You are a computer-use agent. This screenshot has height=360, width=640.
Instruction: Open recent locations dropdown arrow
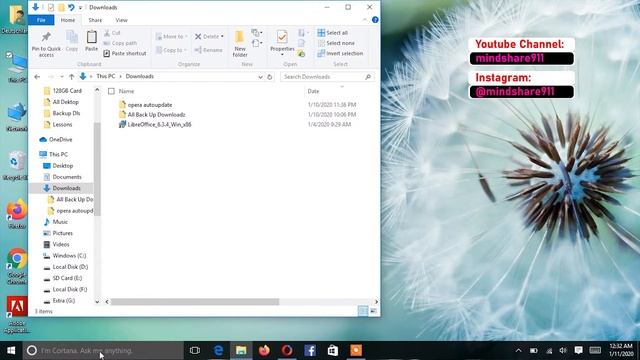62,77
